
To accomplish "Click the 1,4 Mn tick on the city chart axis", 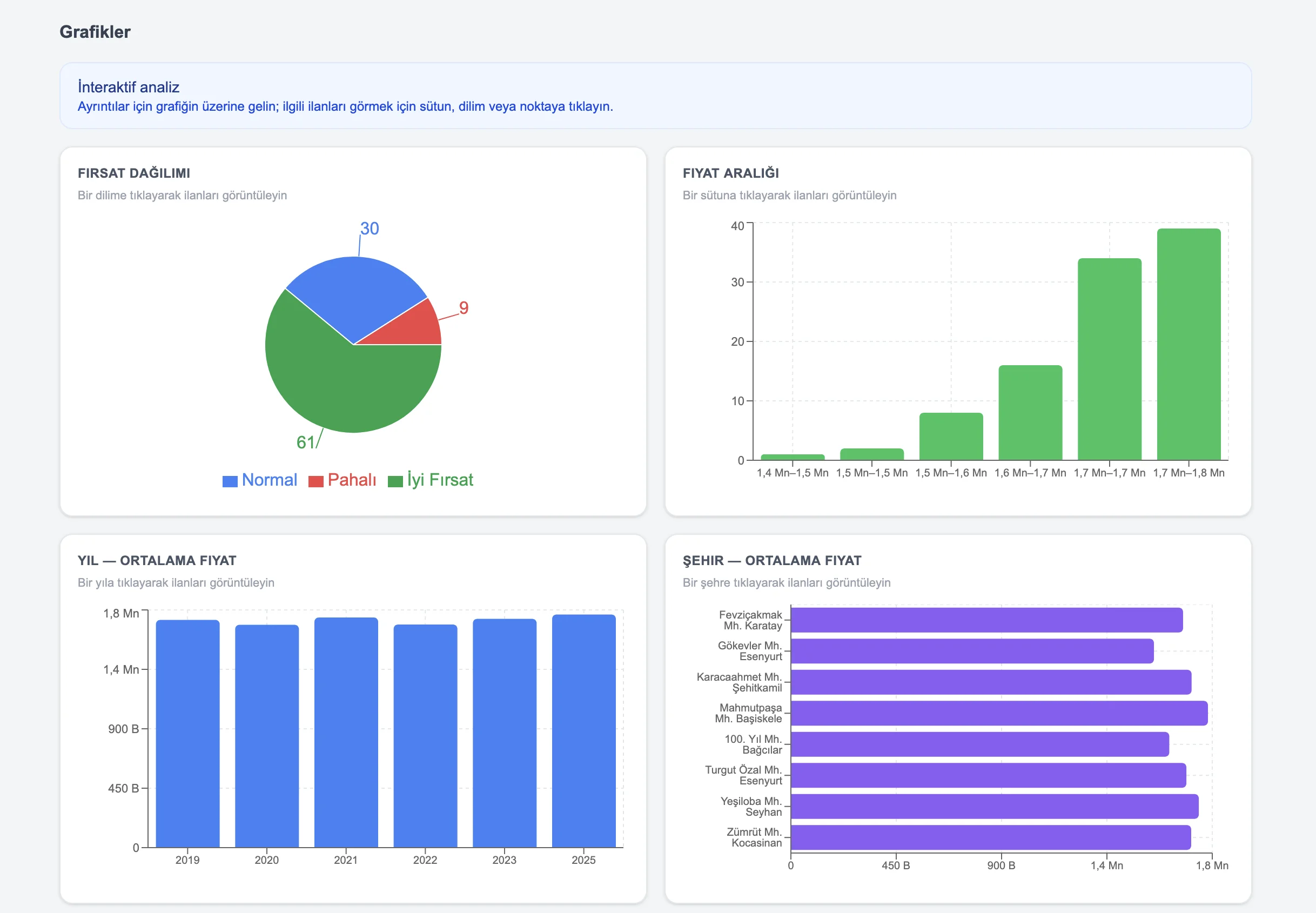I will click(1107, 865).
